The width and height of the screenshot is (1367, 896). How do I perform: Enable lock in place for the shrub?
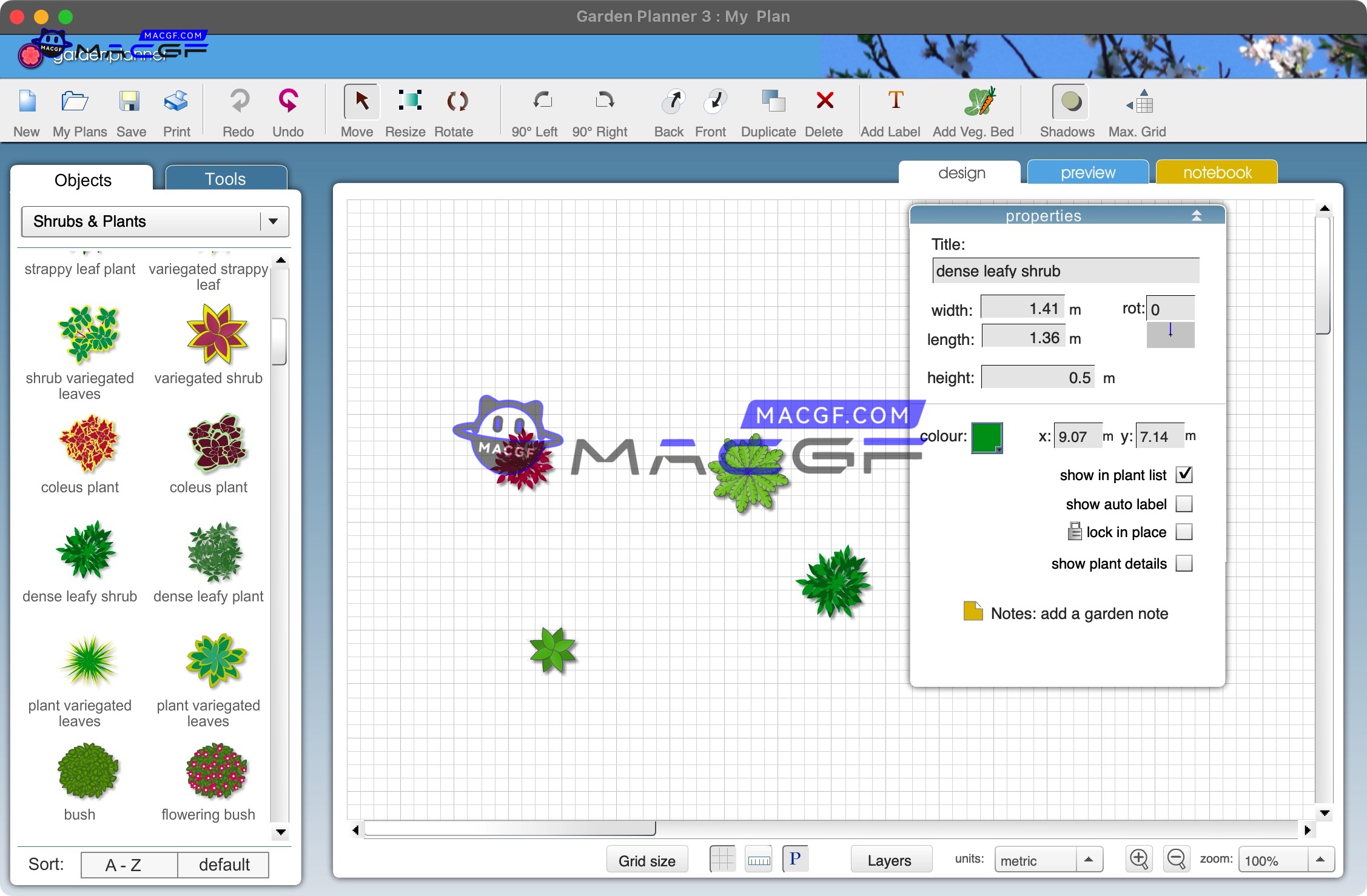point(1184,532)
